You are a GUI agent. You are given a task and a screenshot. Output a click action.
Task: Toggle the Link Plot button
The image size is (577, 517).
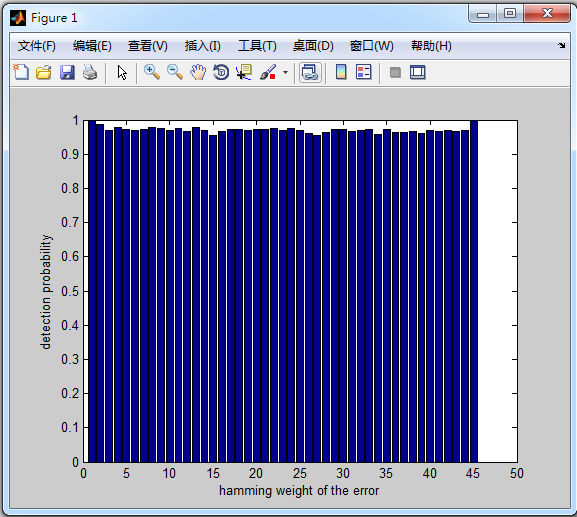coord(310,72)
